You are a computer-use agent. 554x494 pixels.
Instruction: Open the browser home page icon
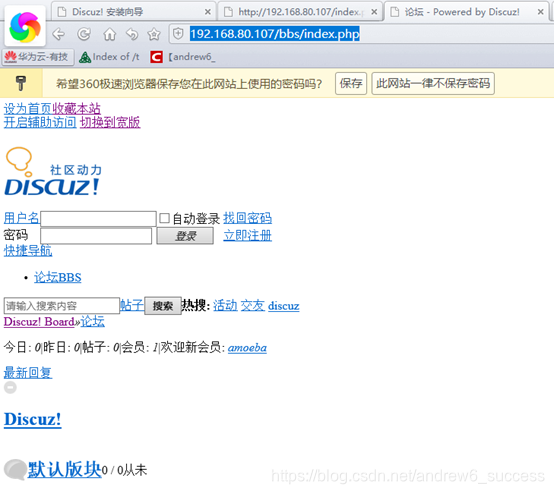tap(110, 35)
